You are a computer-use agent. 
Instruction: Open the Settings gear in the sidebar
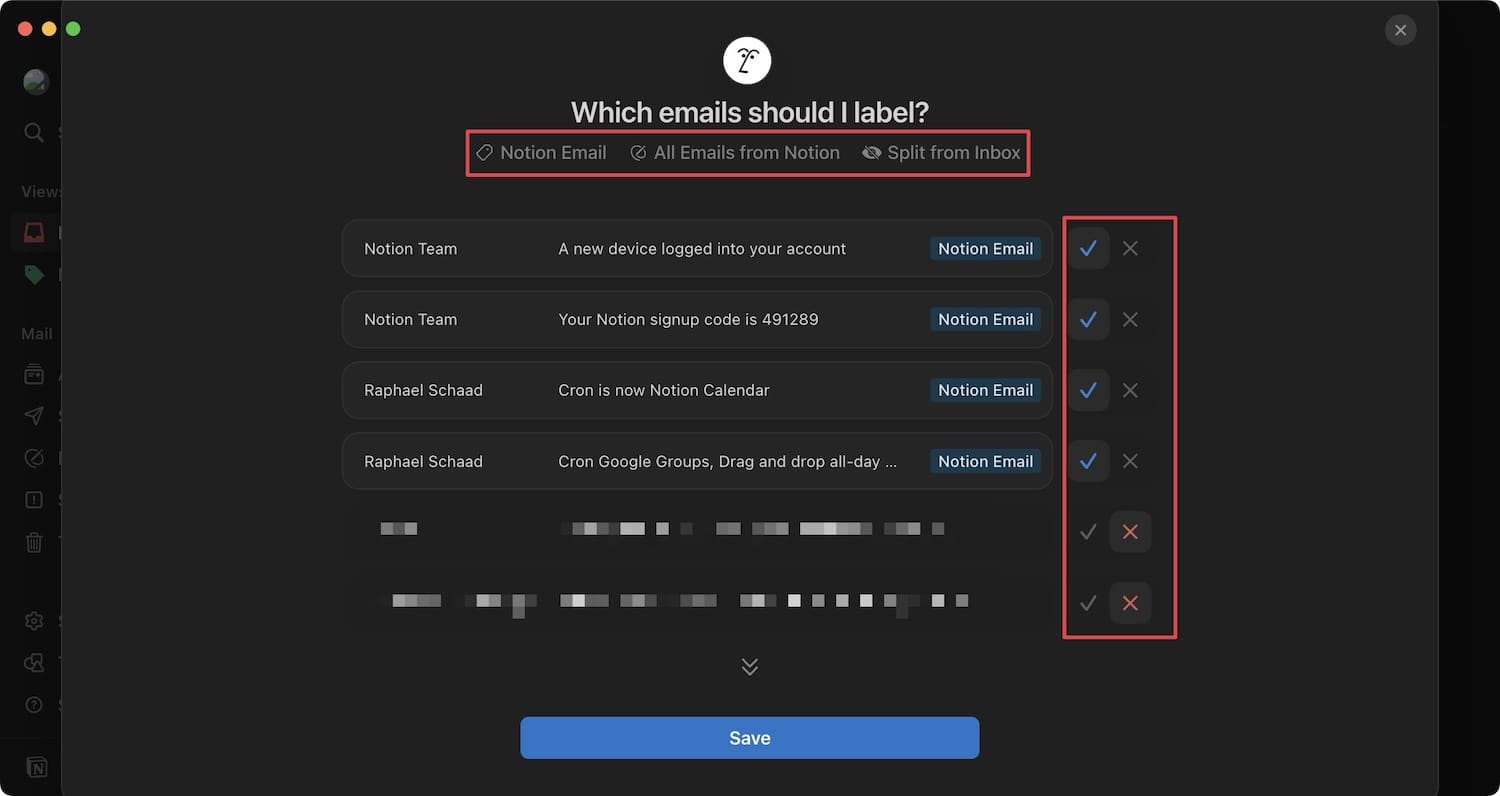[34, 621]
